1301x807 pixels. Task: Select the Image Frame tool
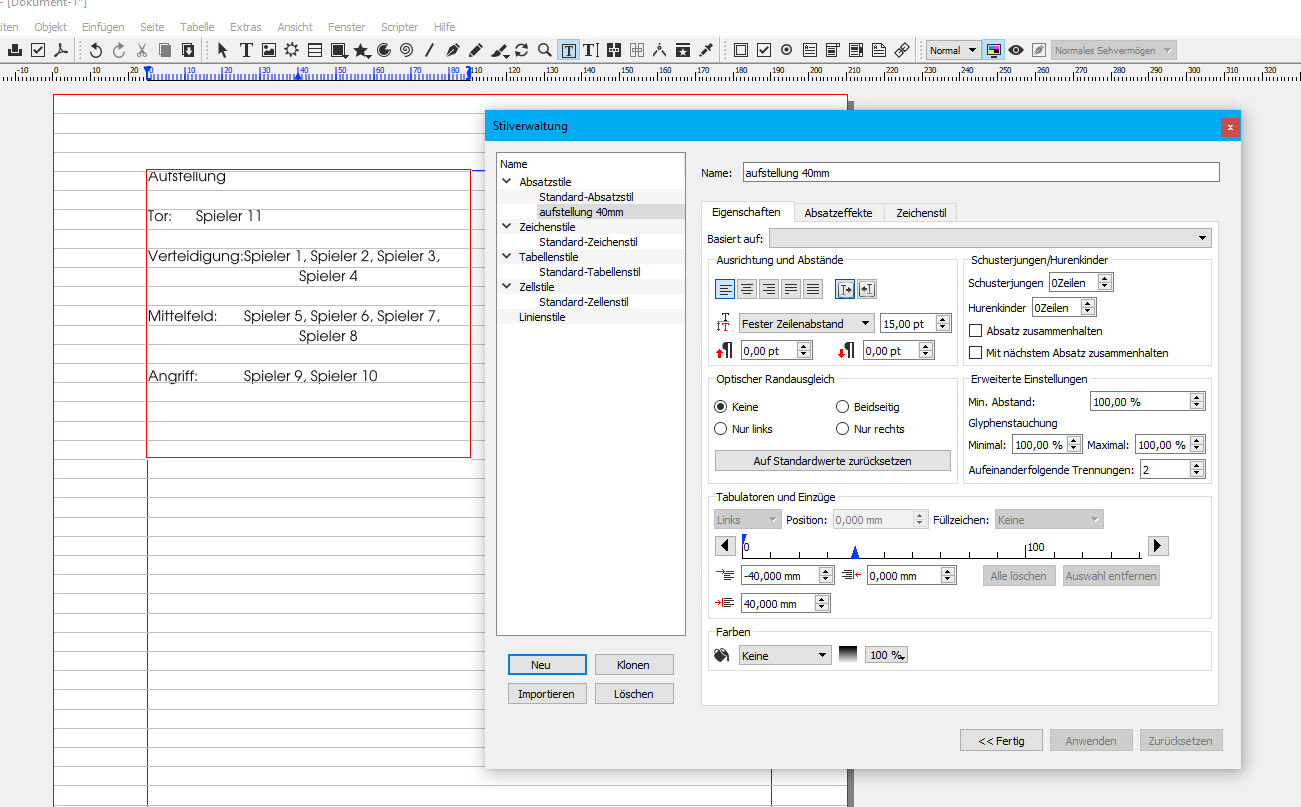(269, 50)
